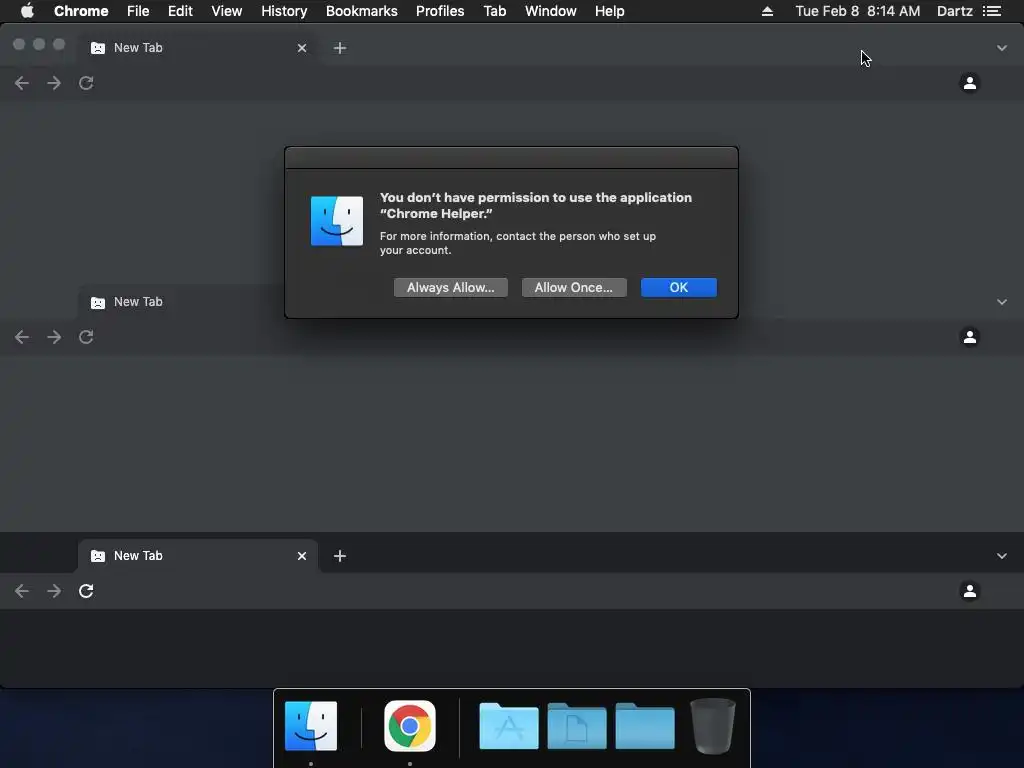1024x768 pixels.
Task: Select New Tab in top Chrome window
Action: [x=196, y=48]
